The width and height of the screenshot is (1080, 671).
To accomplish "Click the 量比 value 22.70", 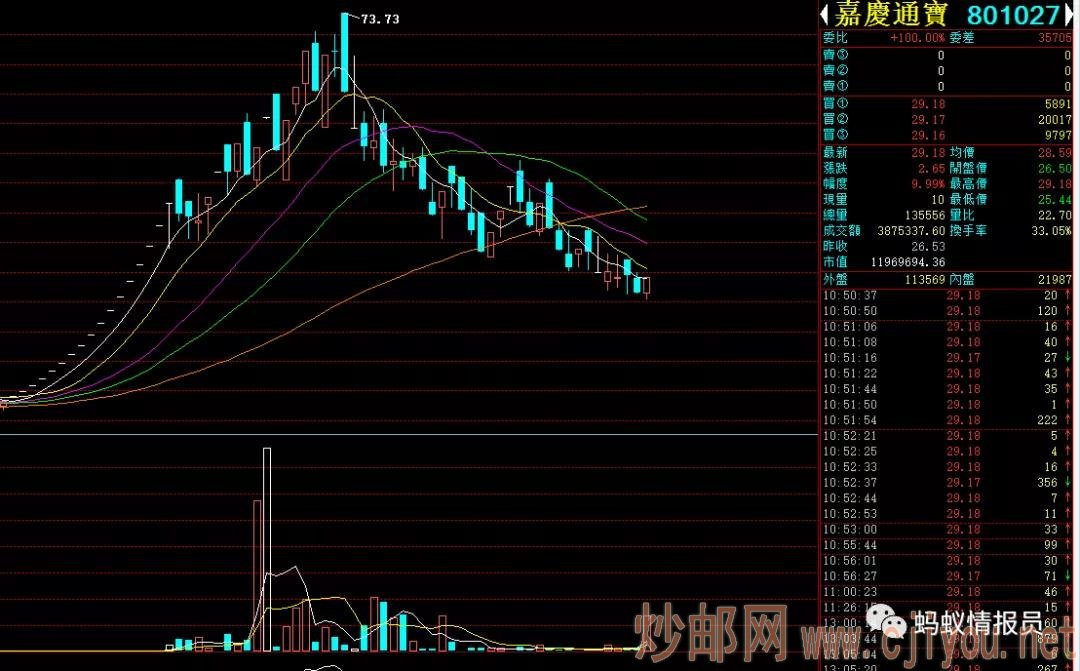I will (1055, 216).
